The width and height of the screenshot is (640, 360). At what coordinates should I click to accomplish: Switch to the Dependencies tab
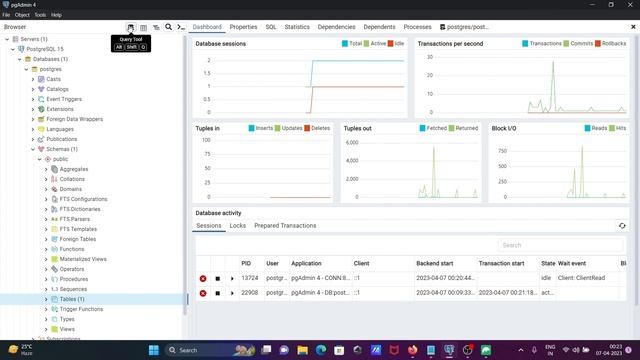pyautogui.click(x=336, y=27)
